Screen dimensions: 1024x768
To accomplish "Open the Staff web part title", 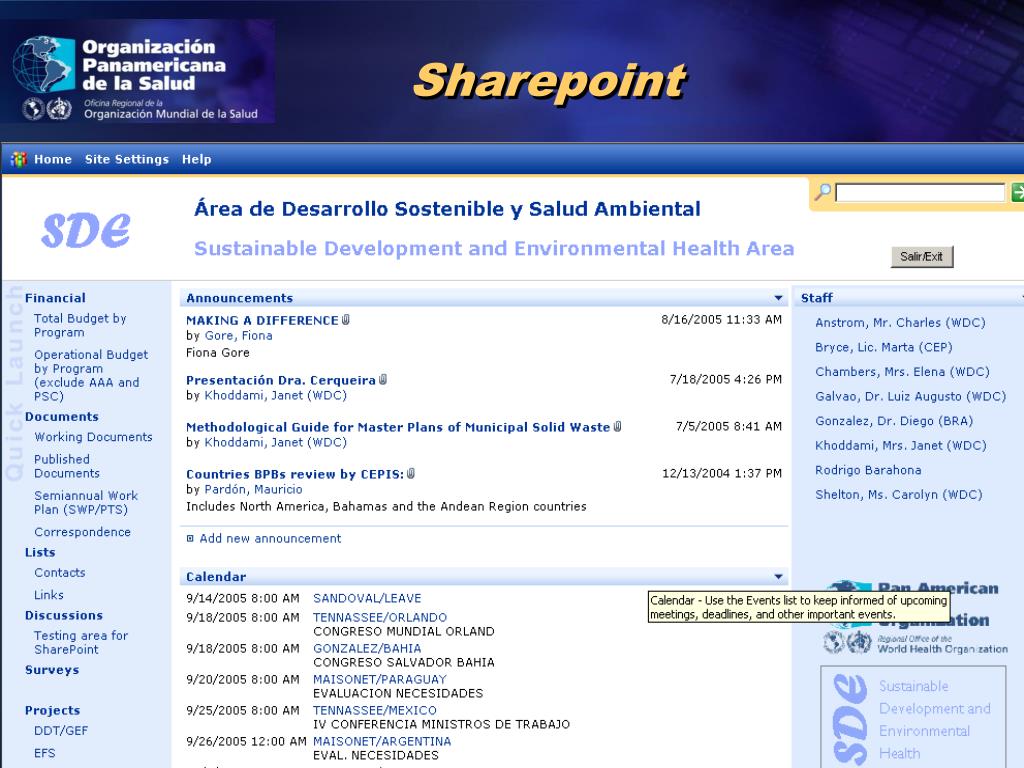I will (817, 298).
